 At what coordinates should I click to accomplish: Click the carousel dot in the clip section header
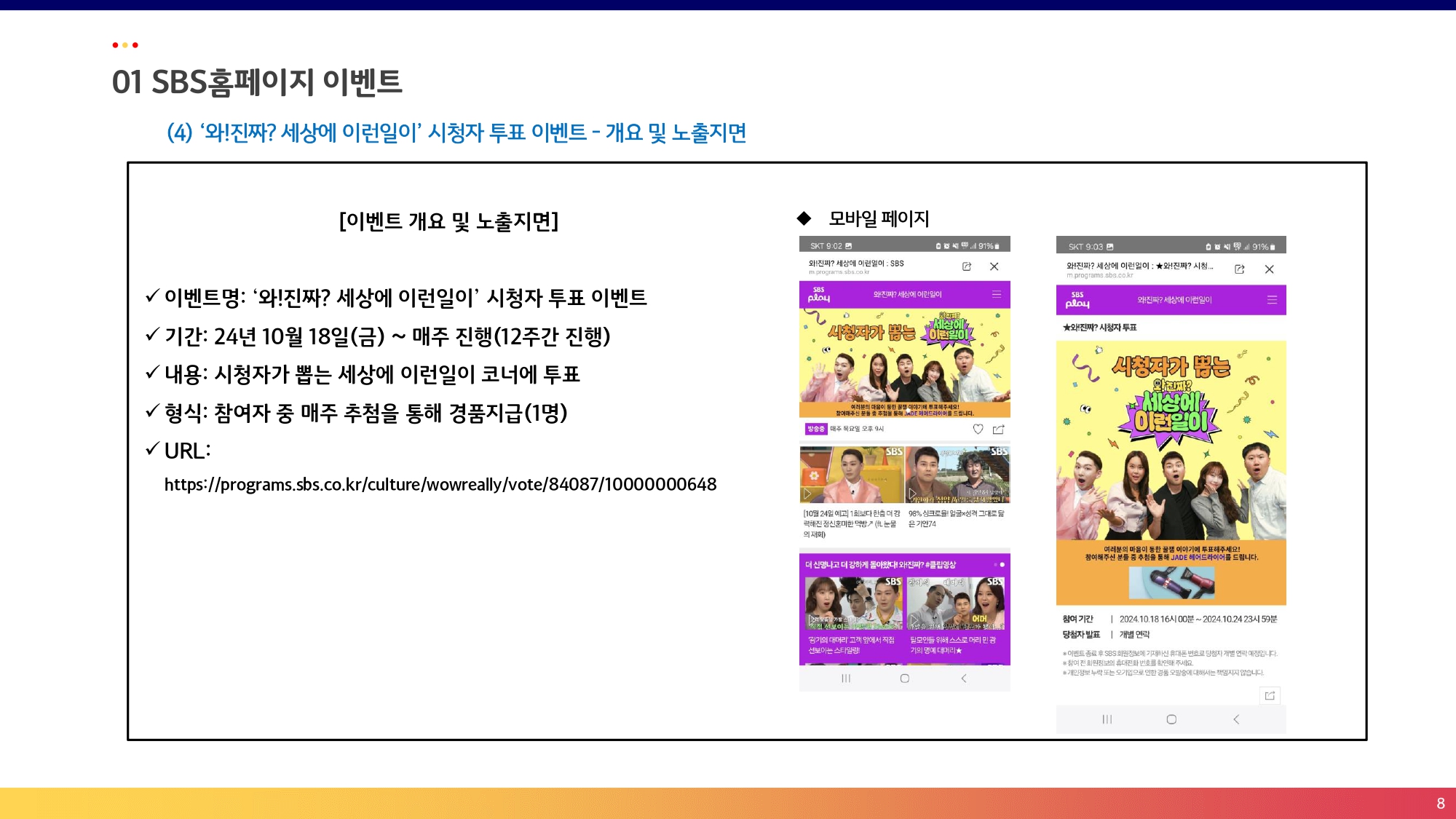[1002, 565]
